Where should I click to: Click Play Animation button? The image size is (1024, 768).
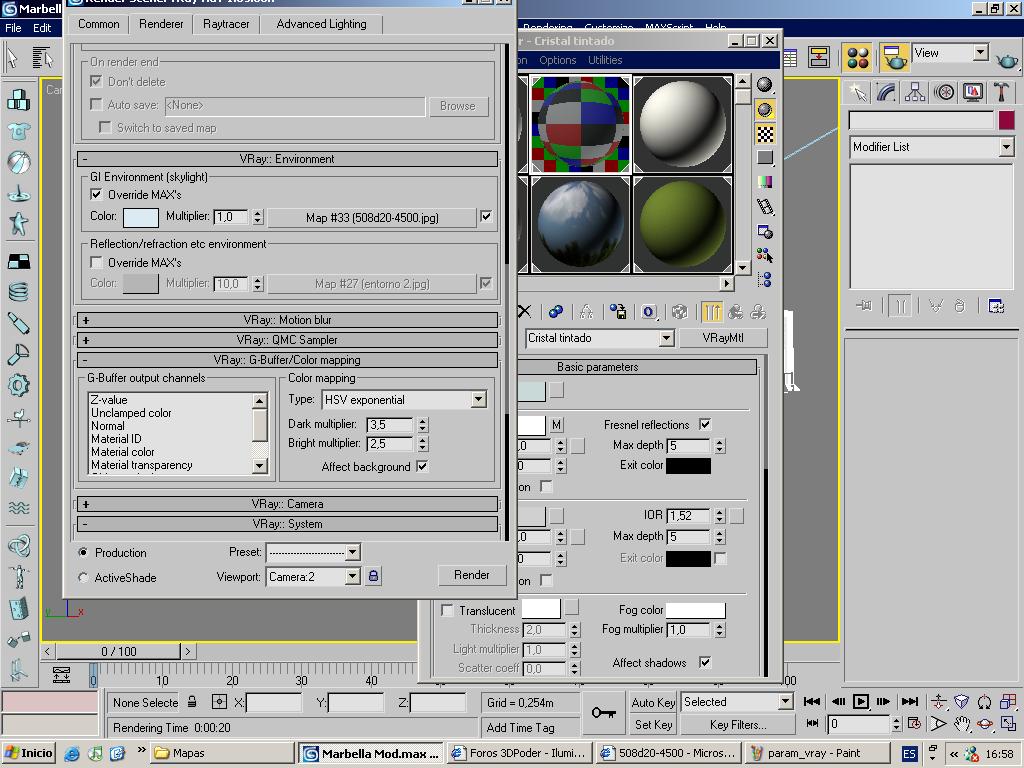click(861, 701)
